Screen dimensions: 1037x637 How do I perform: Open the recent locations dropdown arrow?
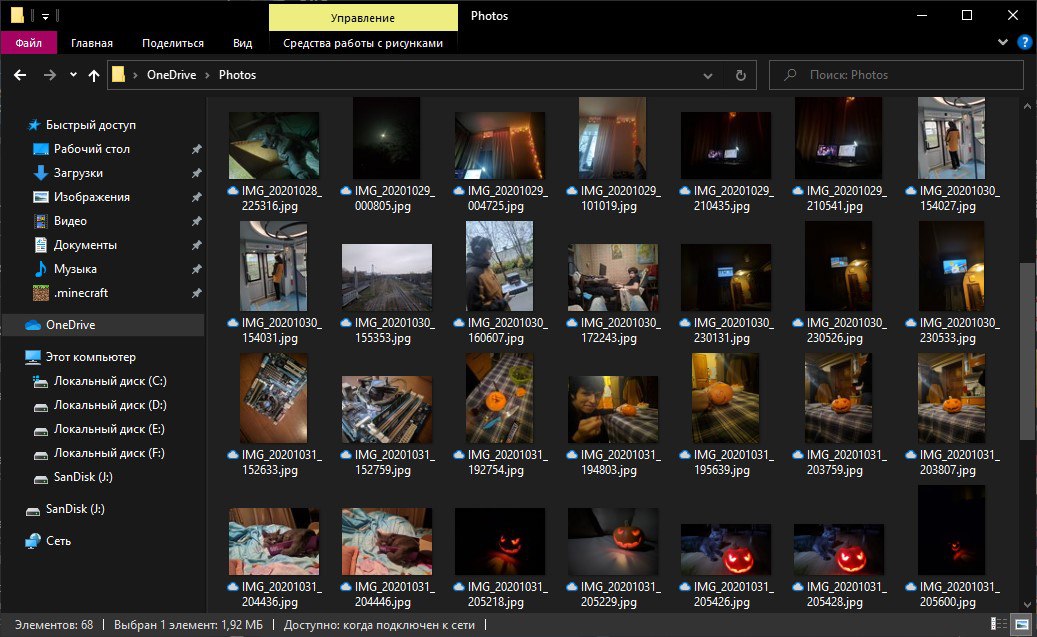[73, 75]
